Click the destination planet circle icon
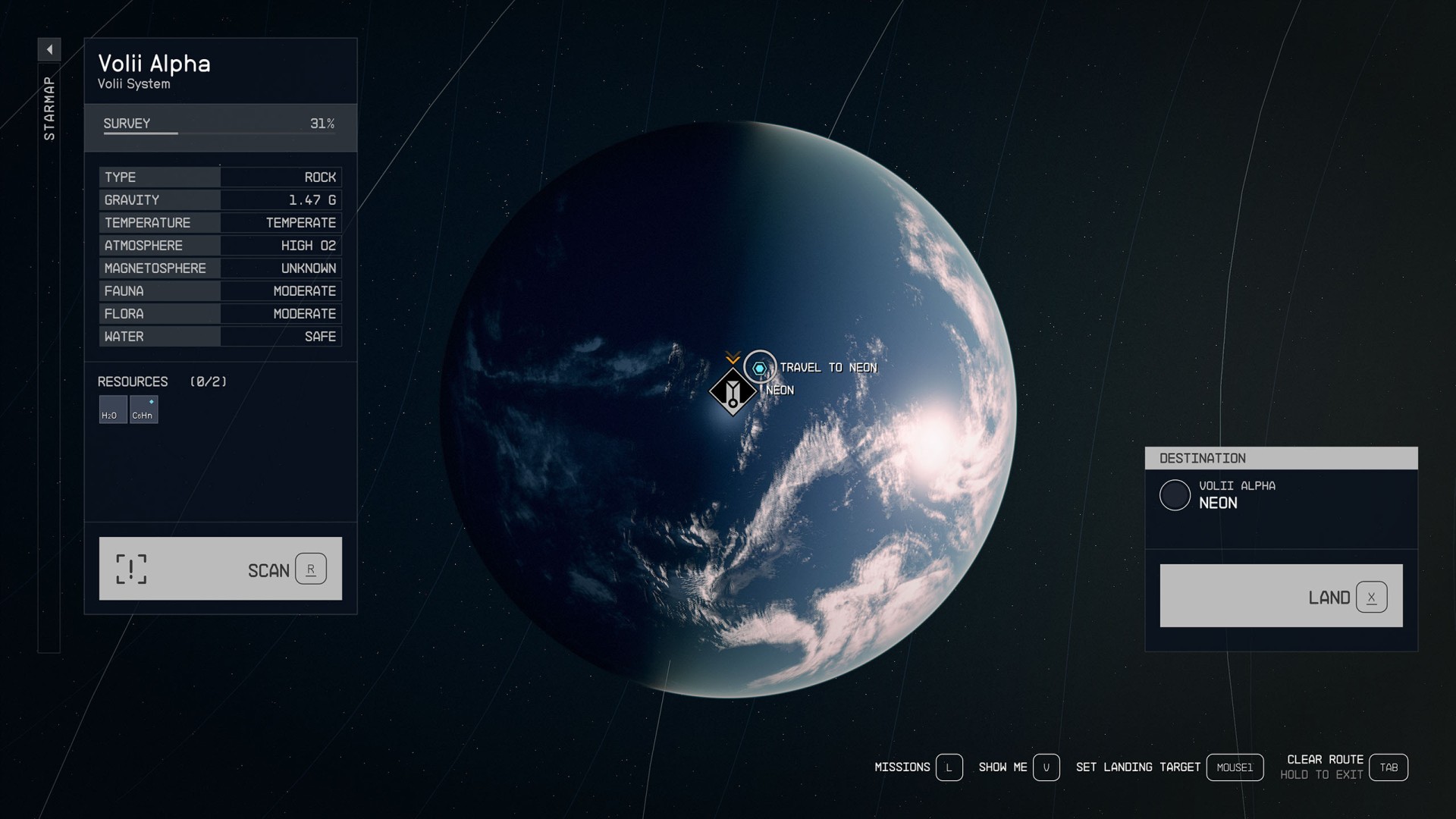Viewport: 1456px width, 819px height. click(x=1175, y=495)
